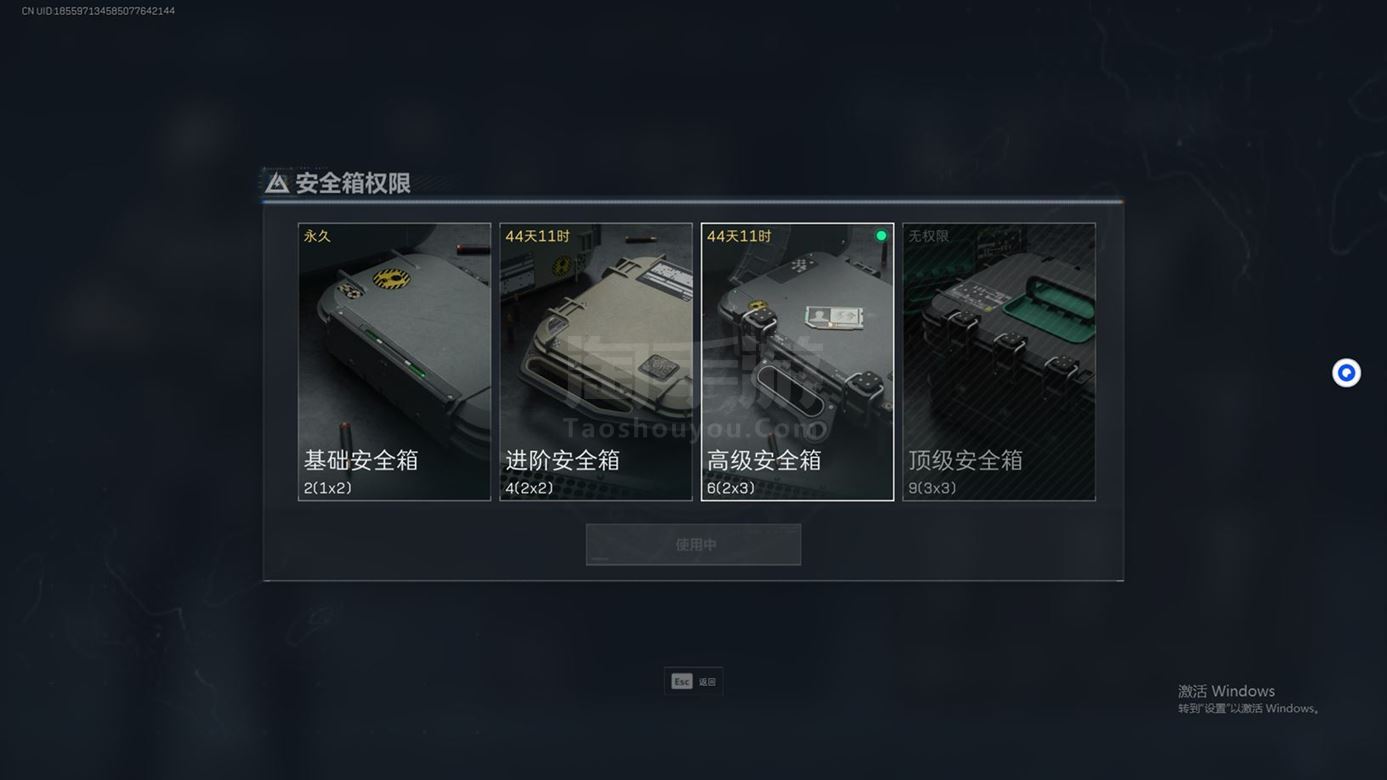This screenshot has width=1387, height=780.
Task: Select the 进阶安全箱 card image
Action: tap(596, 361)
